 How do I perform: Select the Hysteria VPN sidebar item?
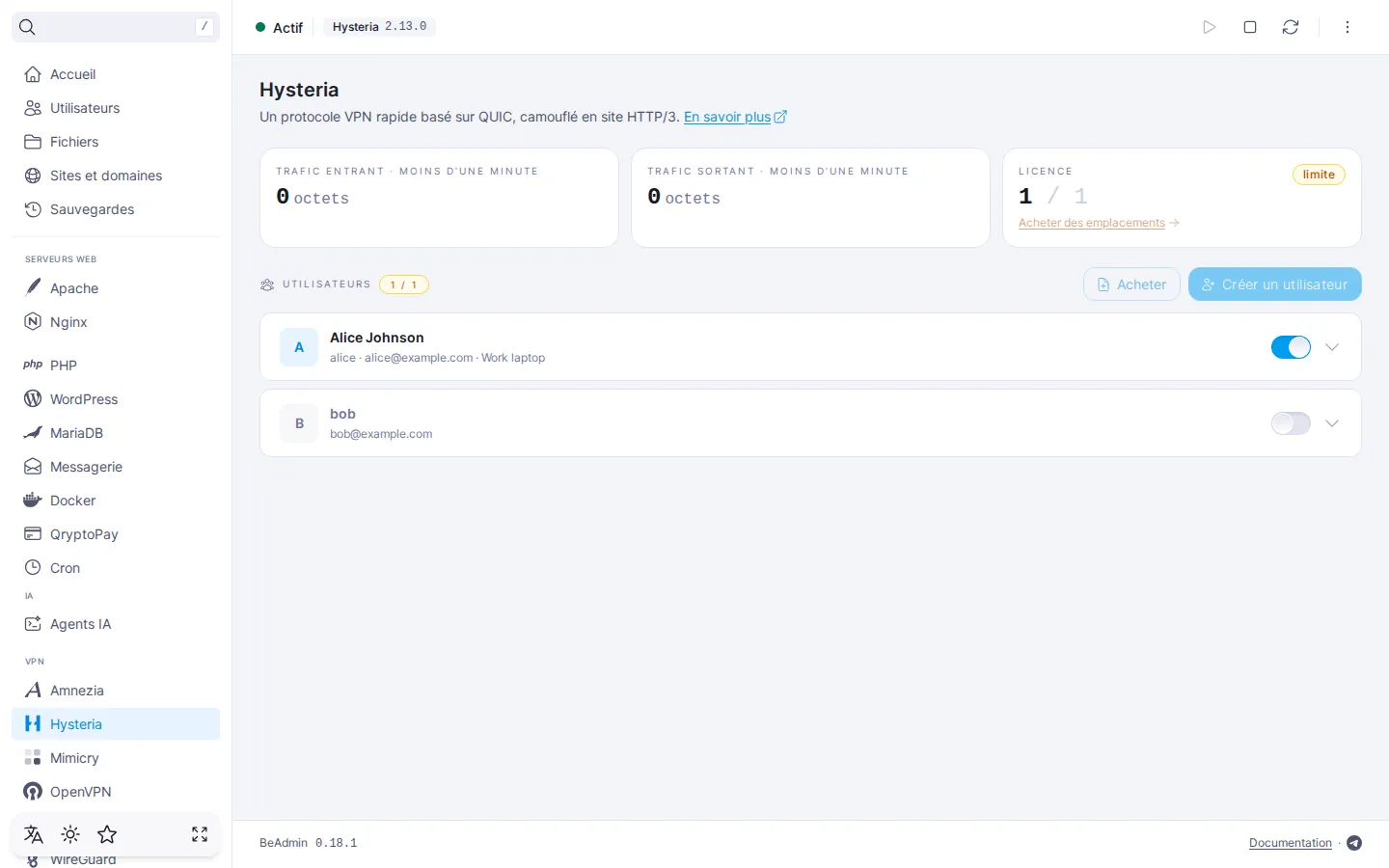tap(116, 724)
